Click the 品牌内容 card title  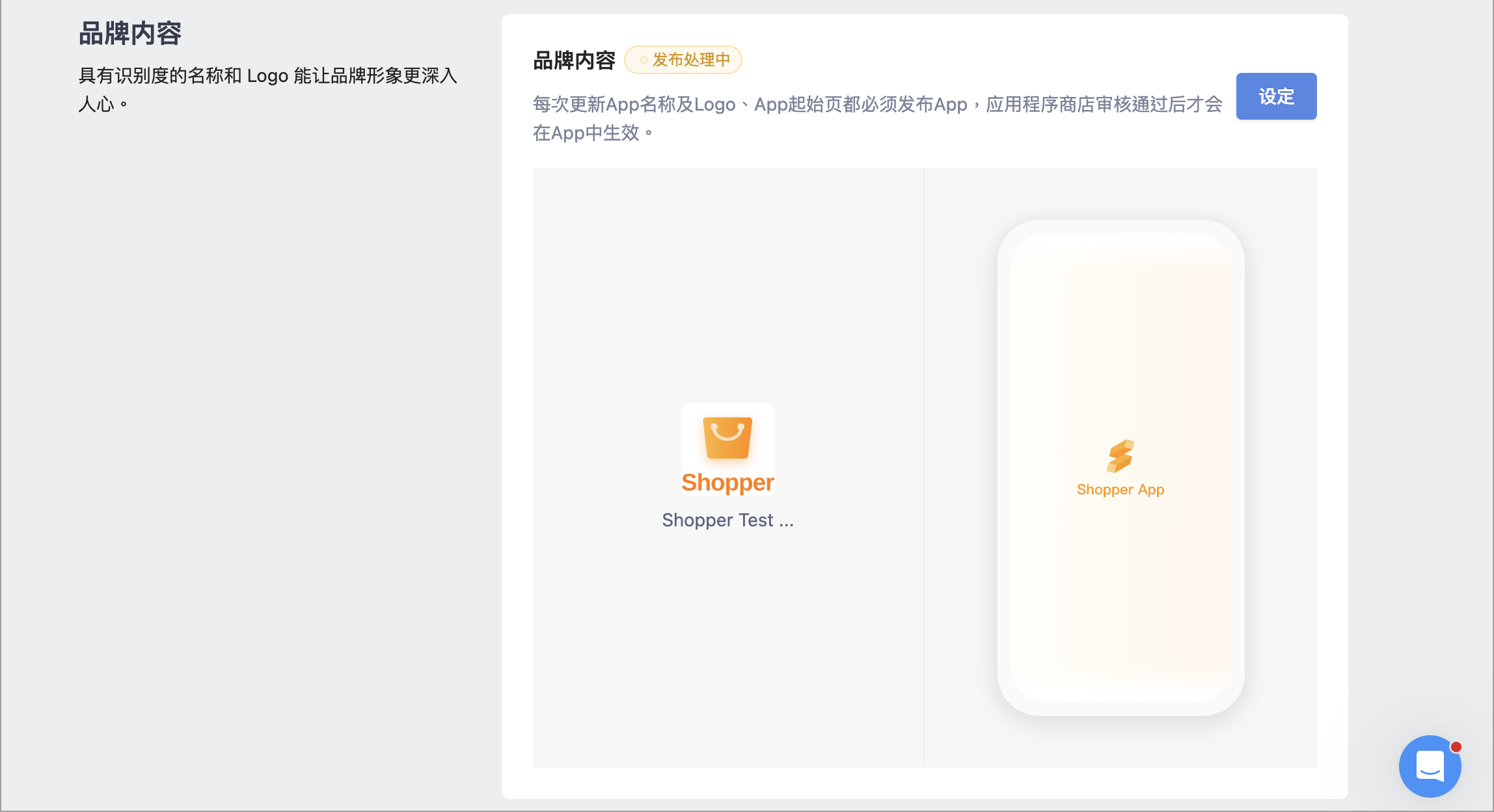pos(574,60)
